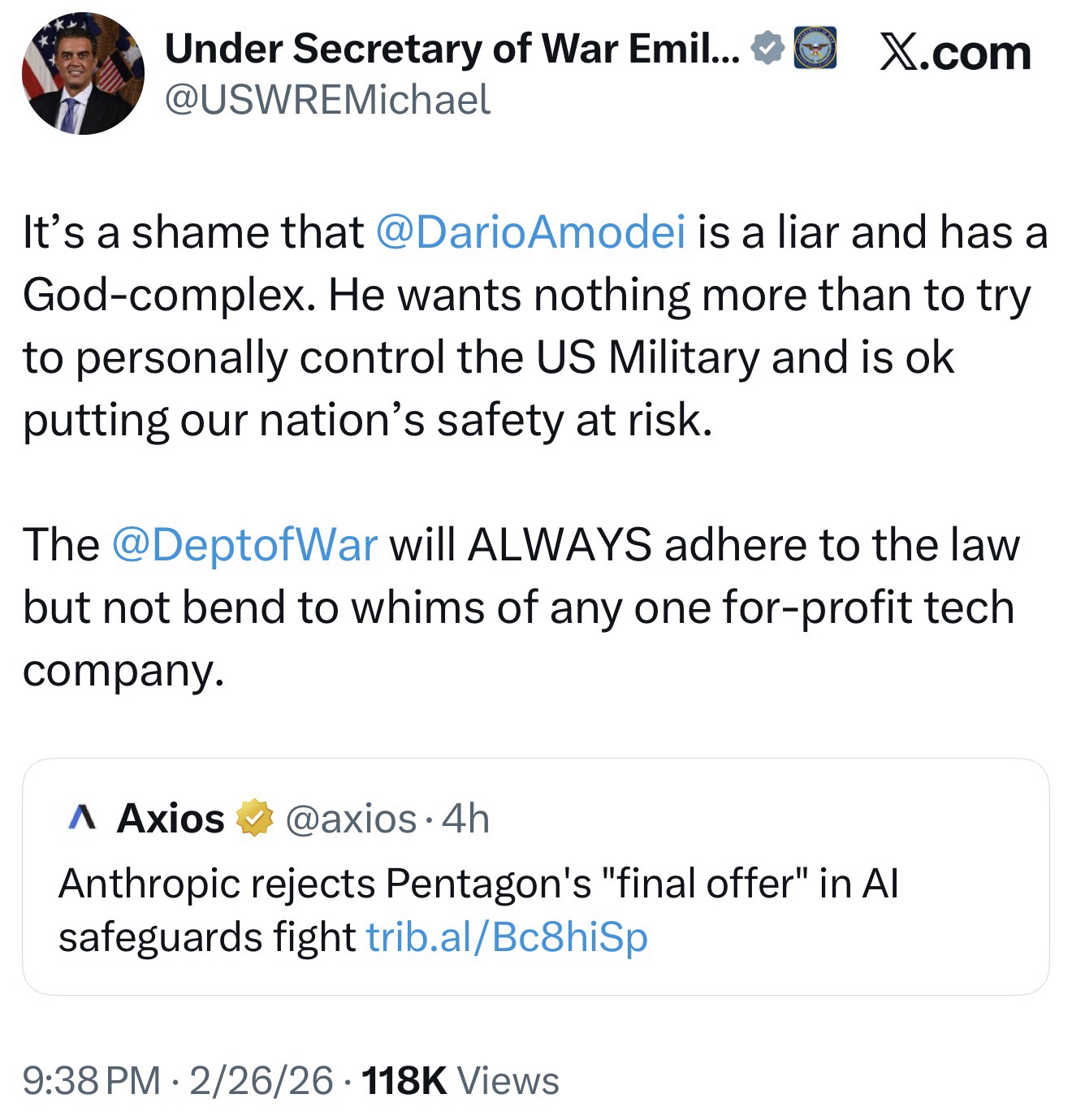Click the 9:38 PM post time
This screenshot has width=1072, height=1120.
91,1081
